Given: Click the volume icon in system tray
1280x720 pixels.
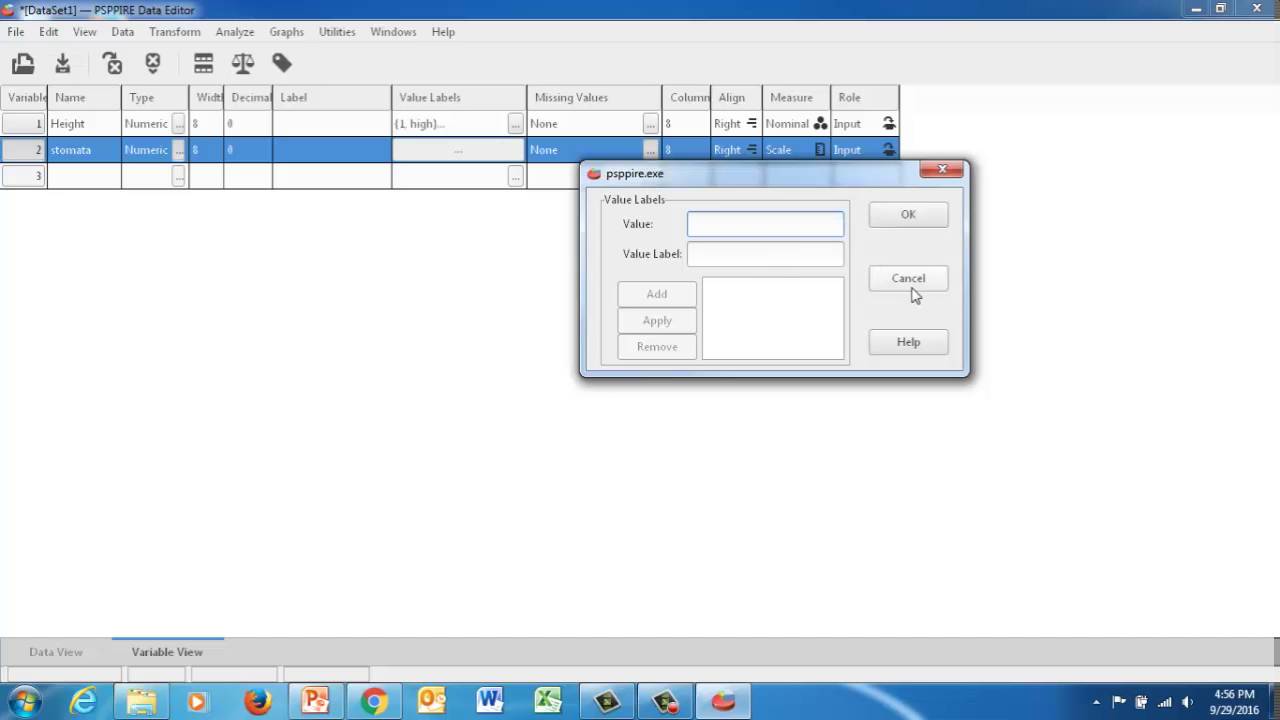Looking at the screenshot, I should pyautogui.click(x=1187, y=702).
